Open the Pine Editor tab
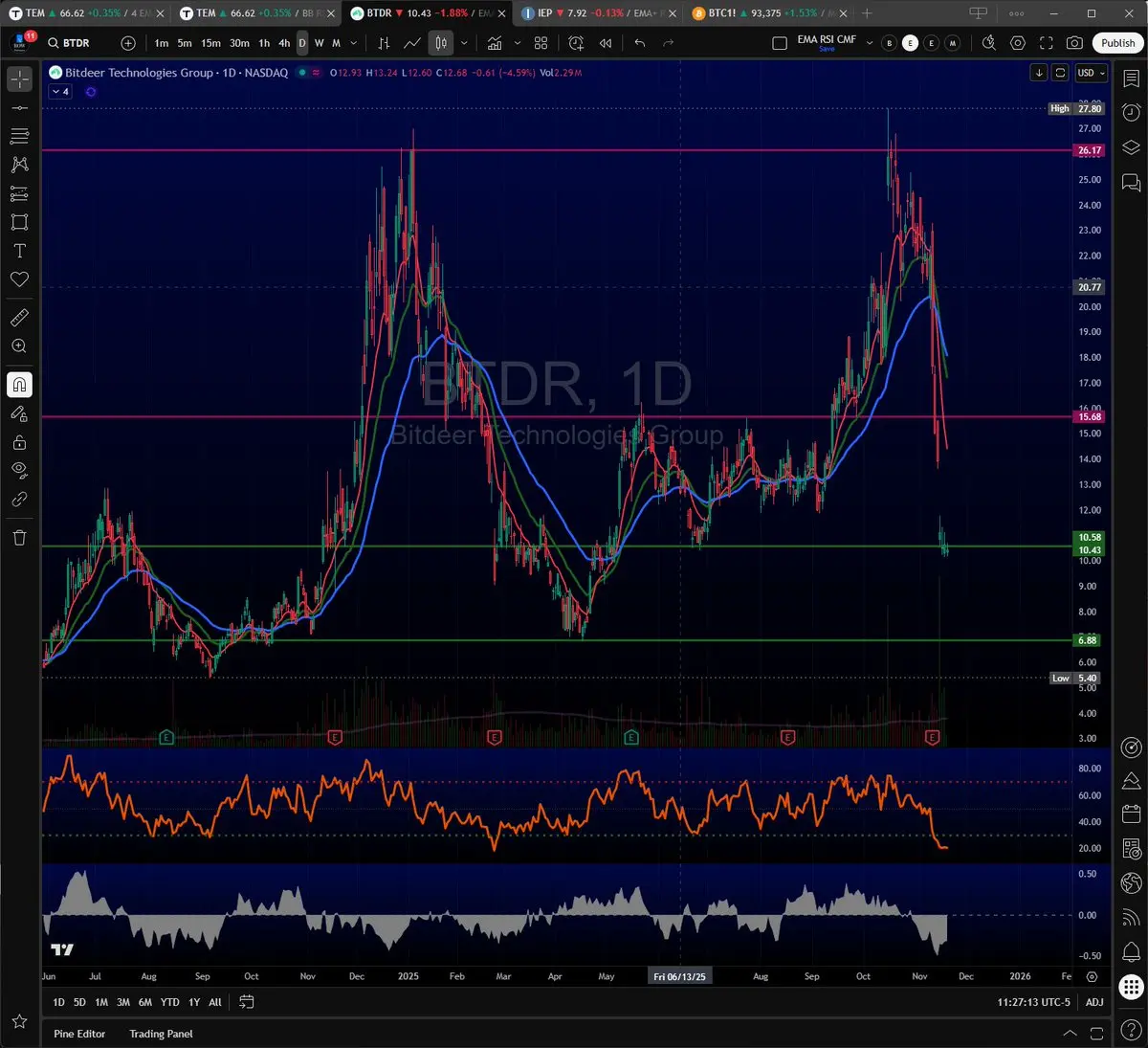The width and height of the screenshot is (1148, 1048). click(79, 1034)
